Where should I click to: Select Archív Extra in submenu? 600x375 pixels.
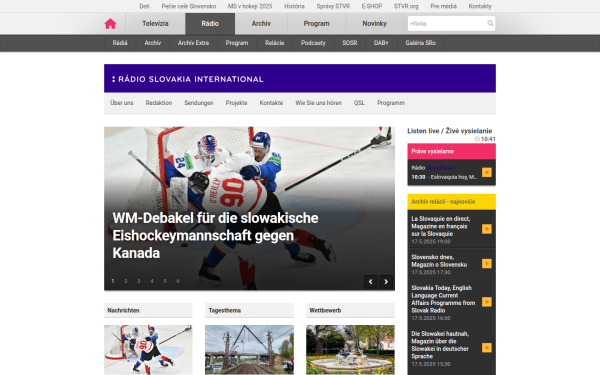coord(193,43)
